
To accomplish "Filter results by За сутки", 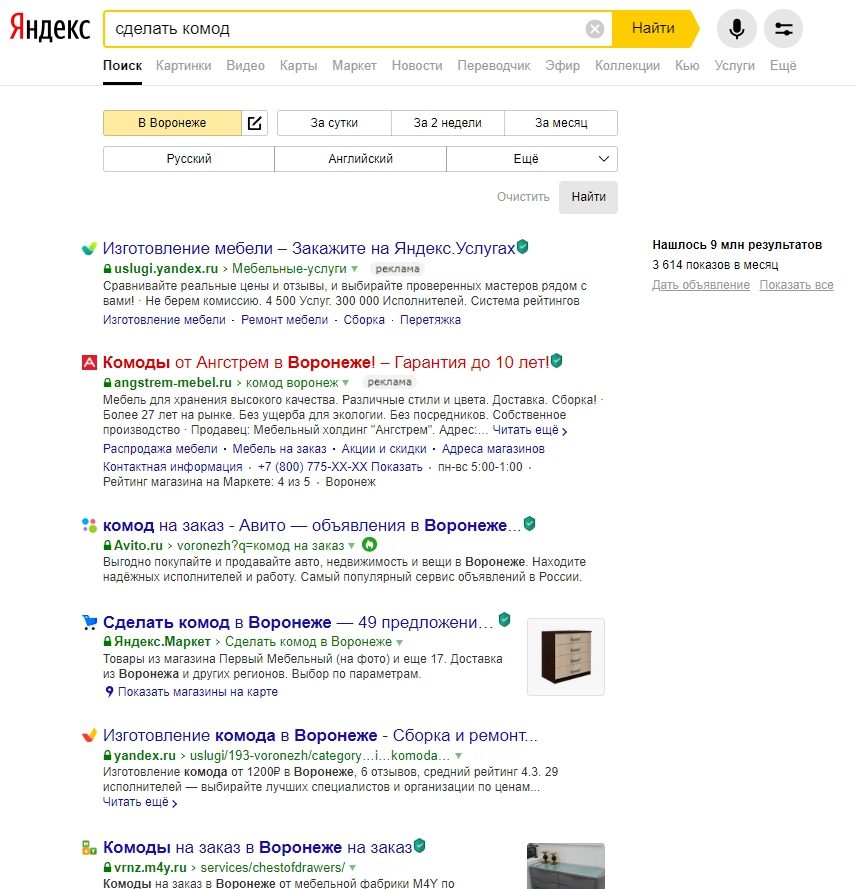I will [x=334, y=123].
